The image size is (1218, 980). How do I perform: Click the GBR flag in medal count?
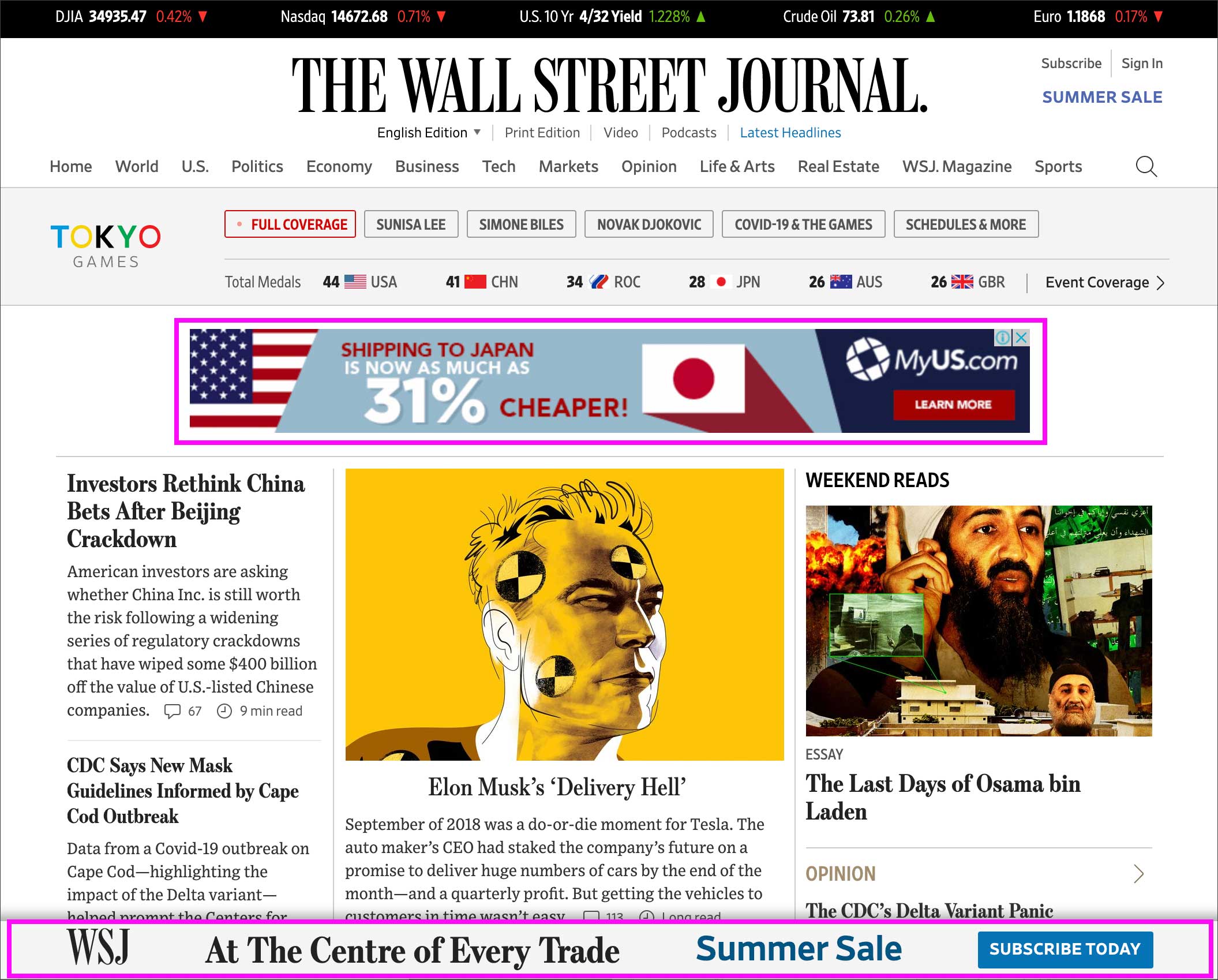coord(962,282)
